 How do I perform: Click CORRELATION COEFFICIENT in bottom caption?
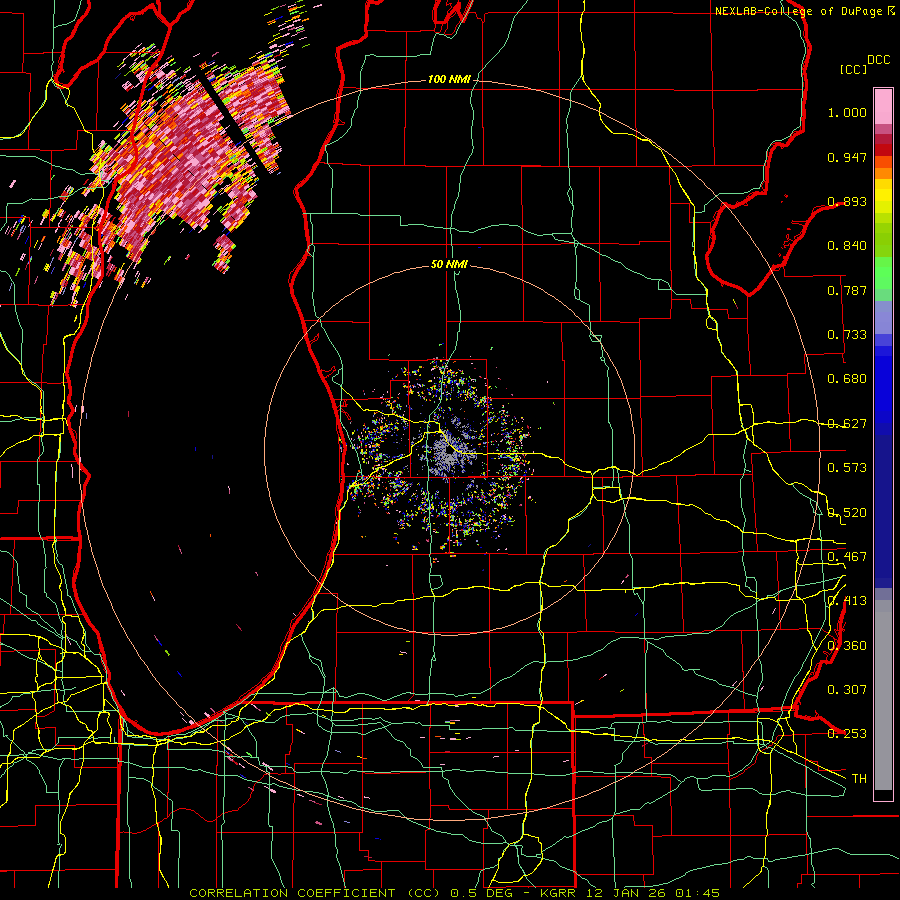point(292,893)
